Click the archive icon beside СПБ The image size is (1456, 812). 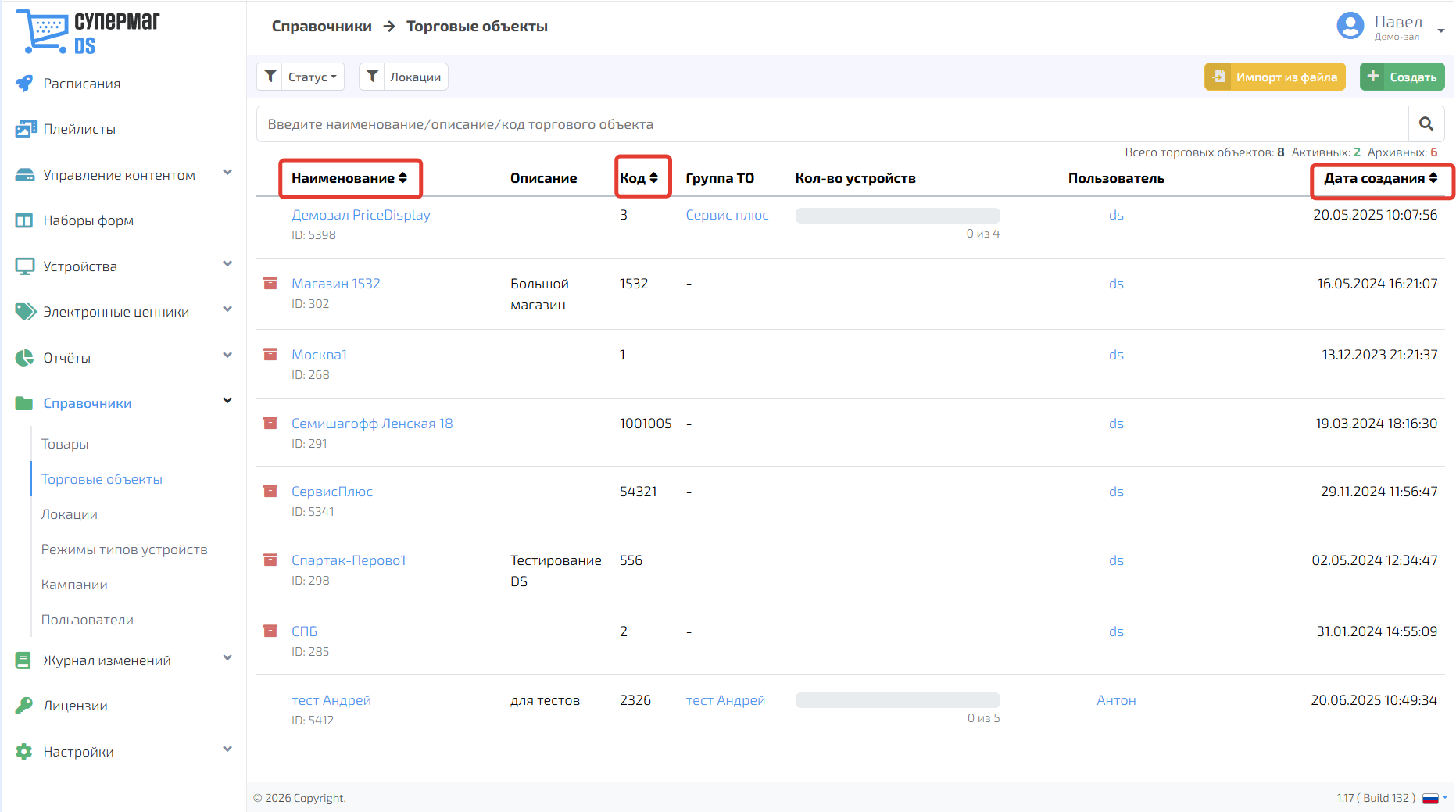click(270, 631)
